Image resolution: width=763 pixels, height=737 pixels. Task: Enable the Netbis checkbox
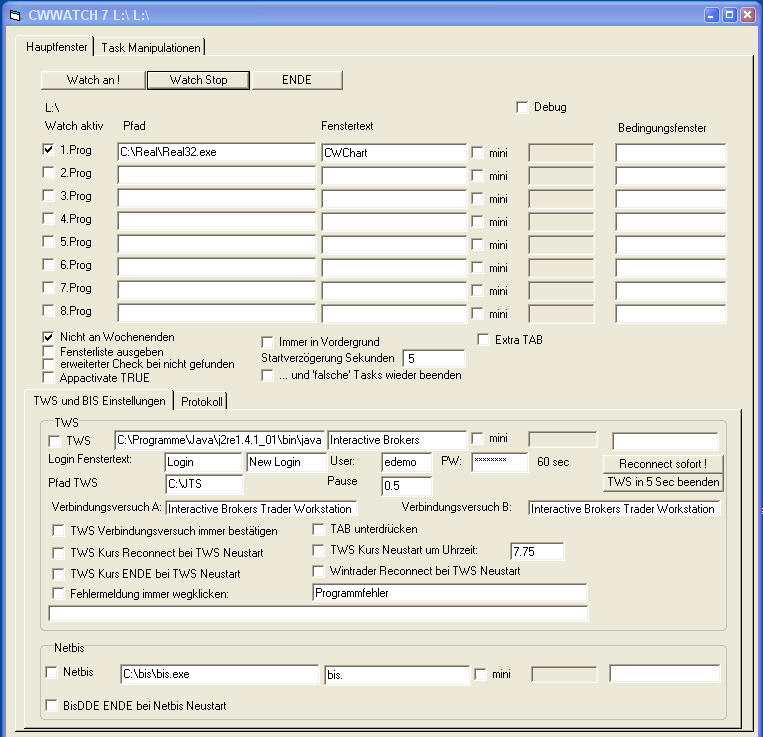coord(52,672)
